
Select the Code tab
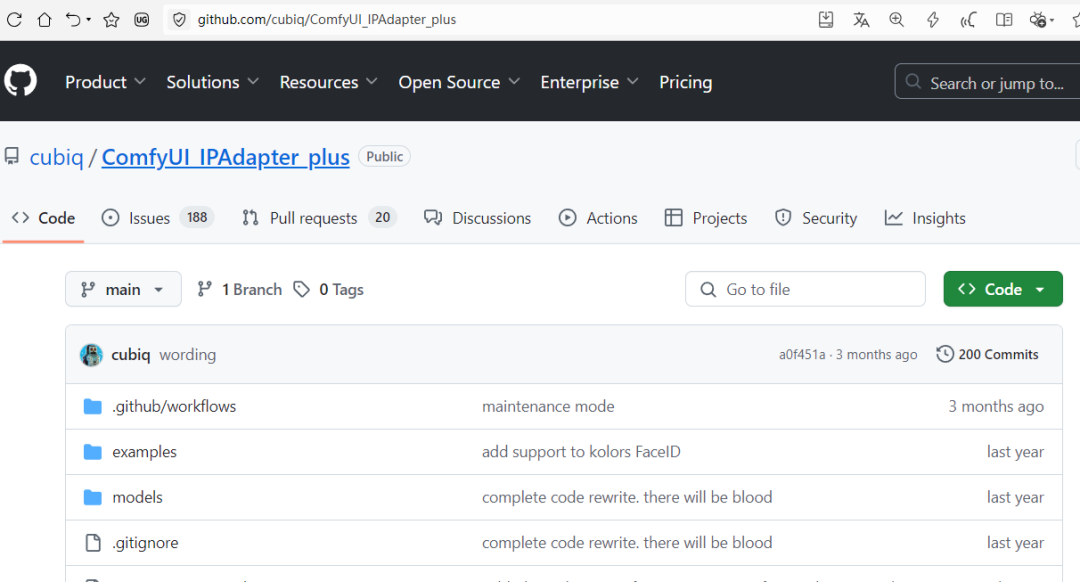click(43, 218)
